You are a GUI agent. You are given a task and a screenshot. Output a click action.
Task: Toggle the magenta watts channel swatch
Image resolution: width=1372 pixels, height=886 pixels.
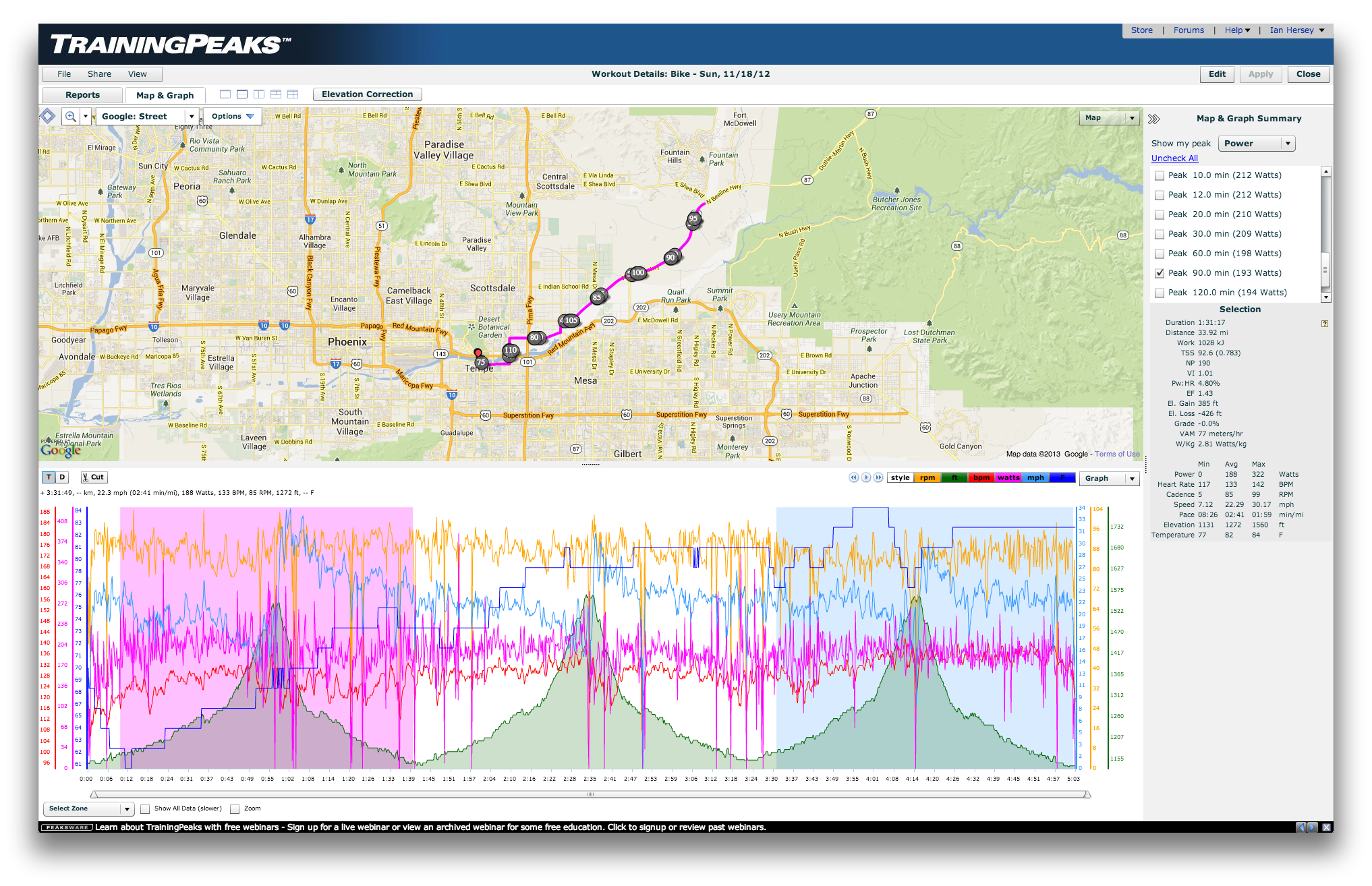[x=1008, y=477]
